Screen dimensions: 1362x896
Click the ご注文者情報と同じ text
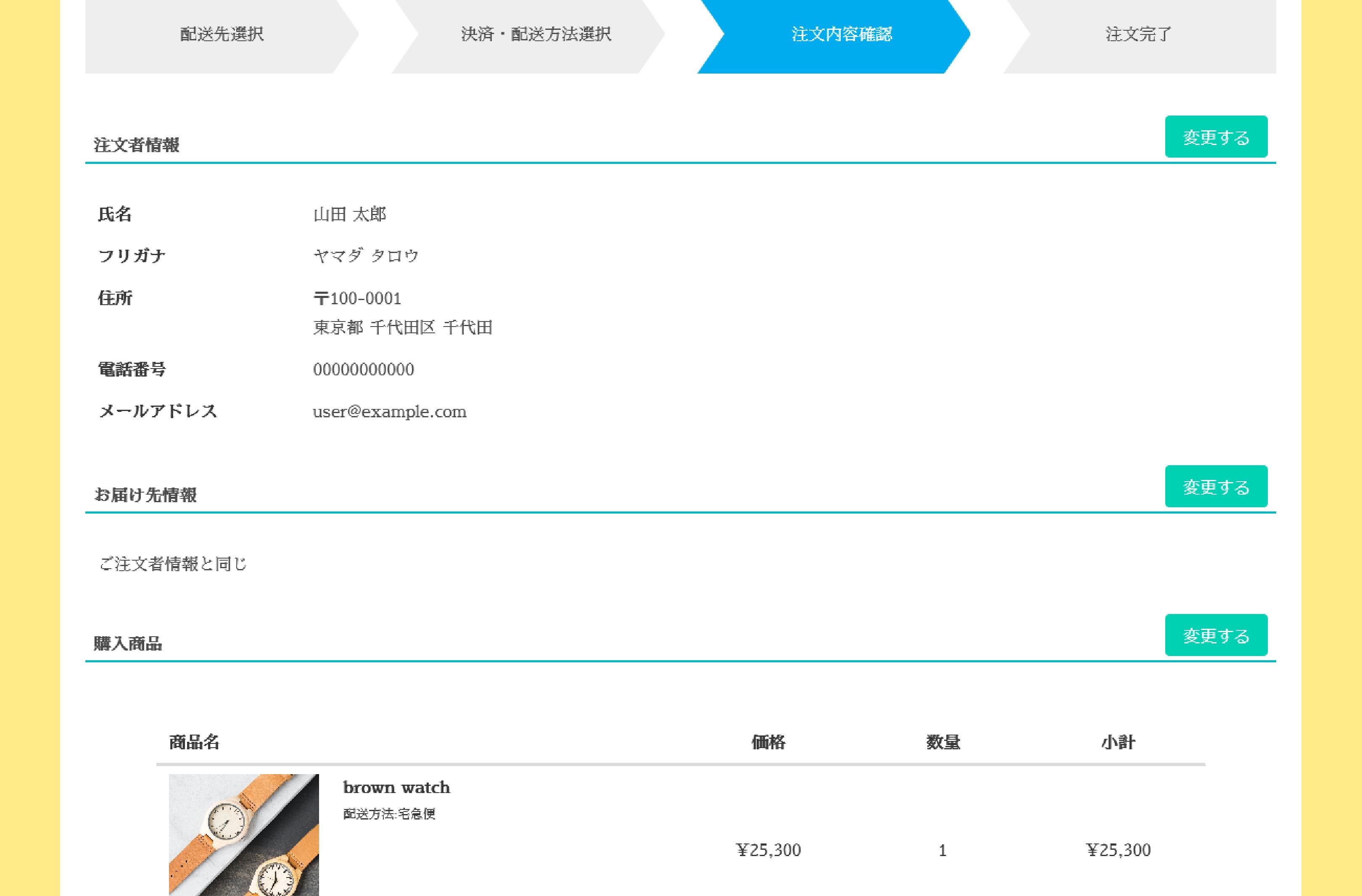point(173,564)
